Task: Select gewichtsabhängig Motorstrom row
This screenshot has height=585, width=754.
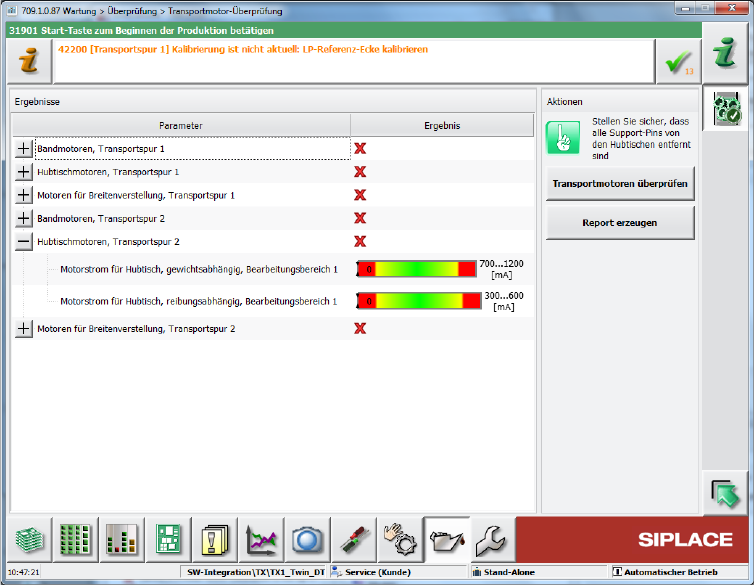Action: point(199,270)
